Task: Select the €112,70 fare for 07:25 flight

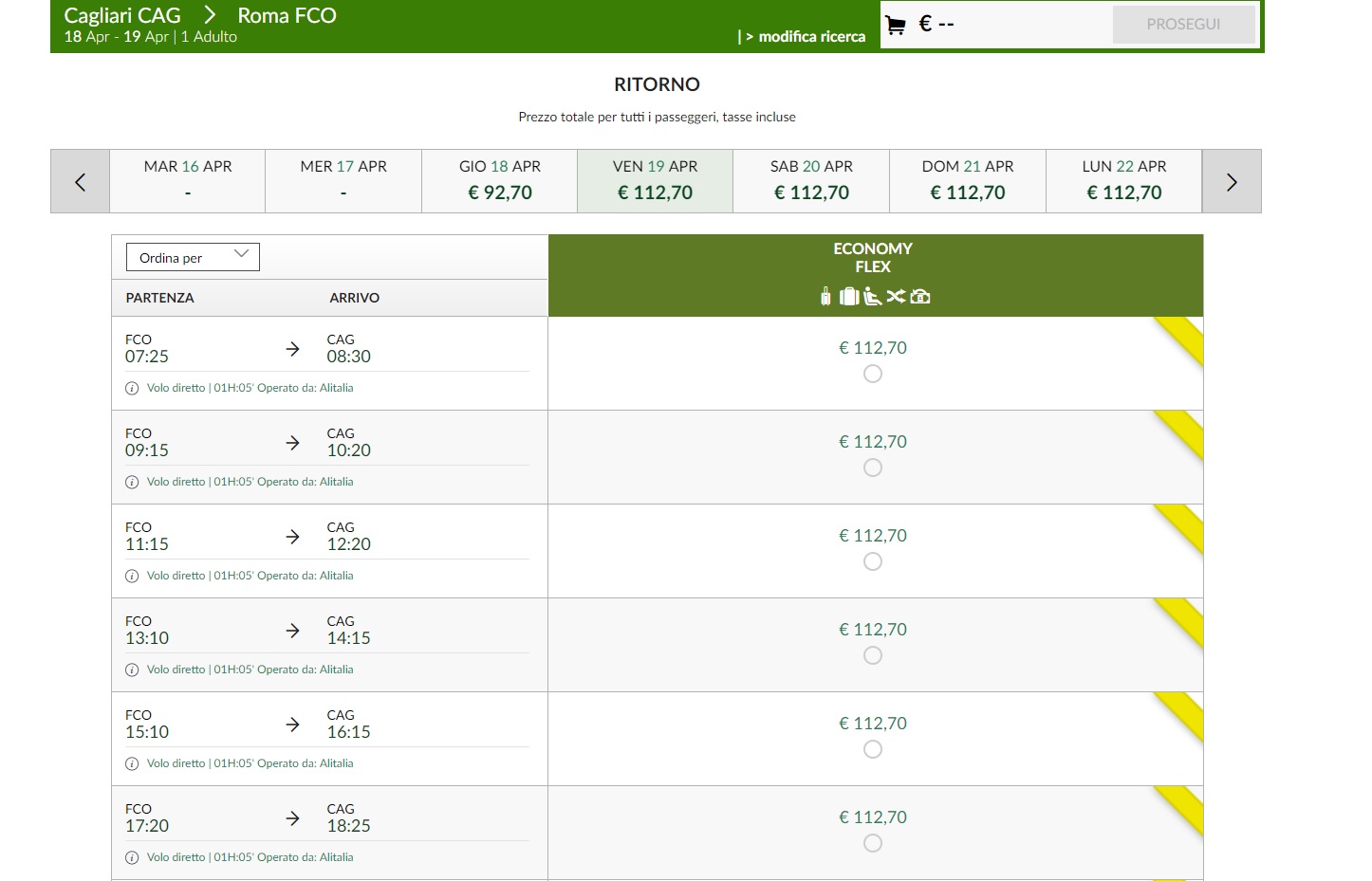Action: pos(873,374)
